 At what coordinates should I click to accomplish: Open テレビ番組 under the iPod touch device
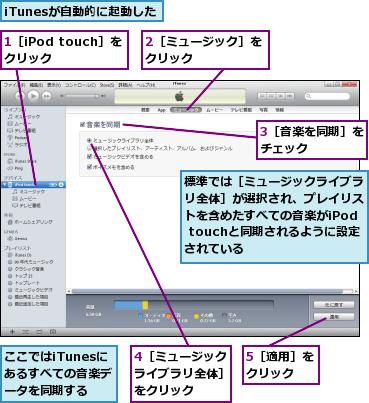pyautogui.click(x=26, y=206)
